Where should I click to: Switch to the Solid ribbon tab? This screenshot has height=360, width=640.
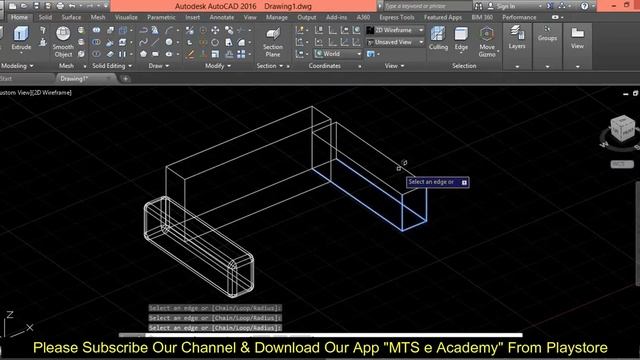pos(45,17)
